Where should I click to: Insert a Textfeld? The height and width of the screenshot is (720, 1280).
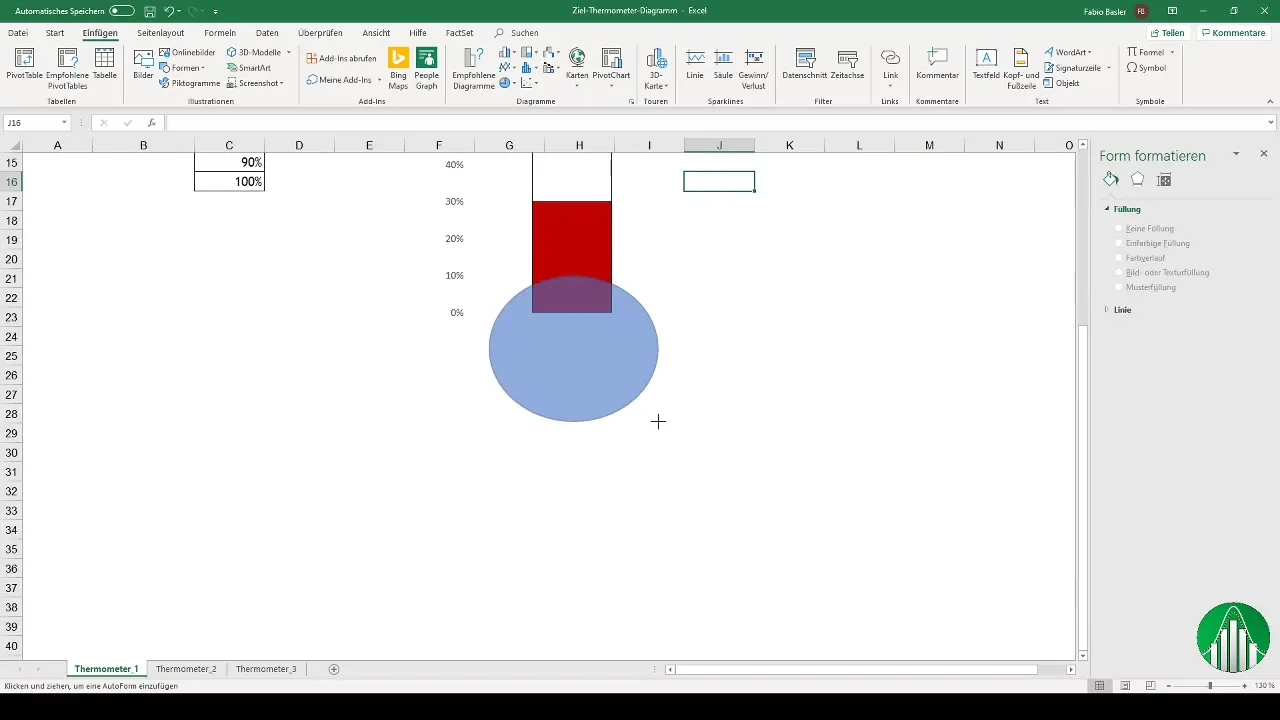pyautogui.click(x=986, y=64)
